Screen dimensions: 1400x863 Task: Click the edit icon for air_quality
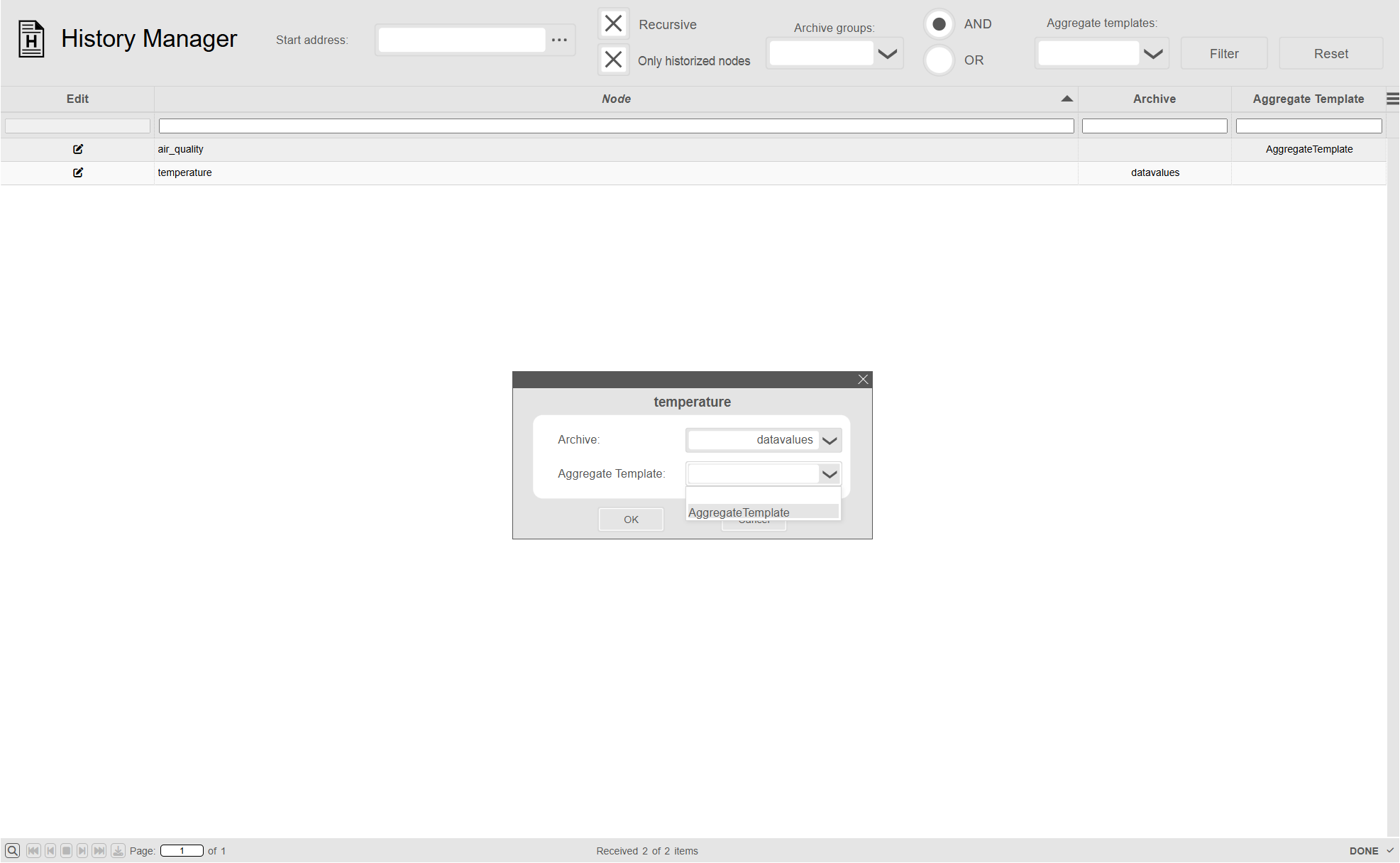coord(78,149)
